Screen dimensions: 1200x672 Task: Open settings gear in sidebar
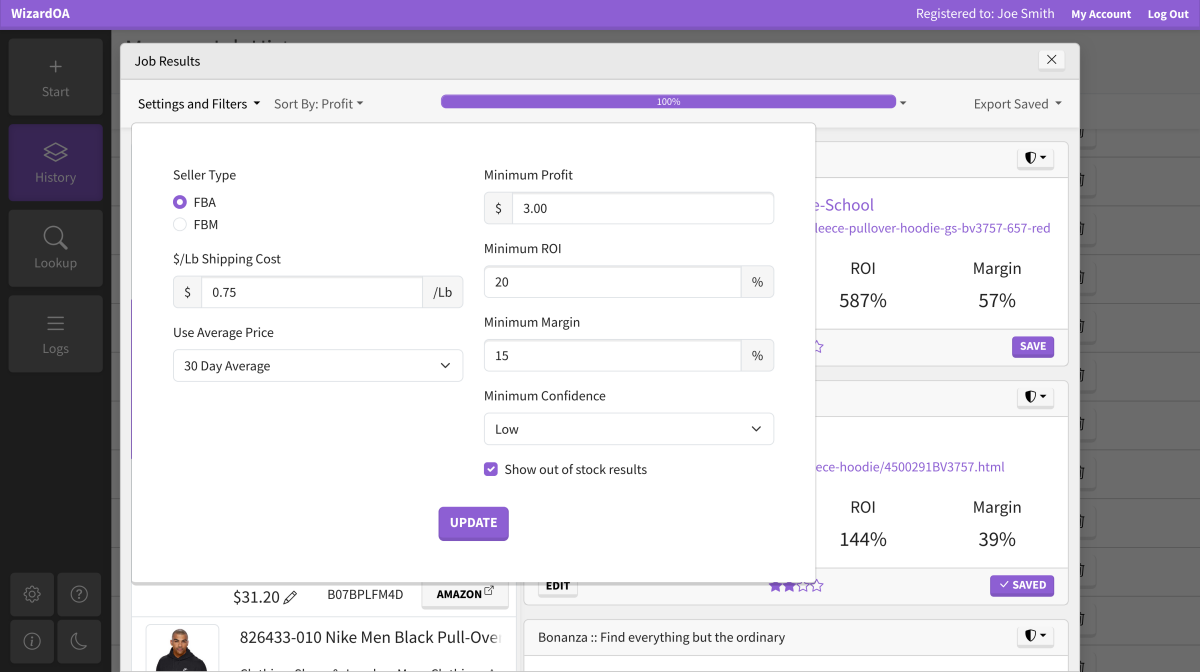(32, 594)
